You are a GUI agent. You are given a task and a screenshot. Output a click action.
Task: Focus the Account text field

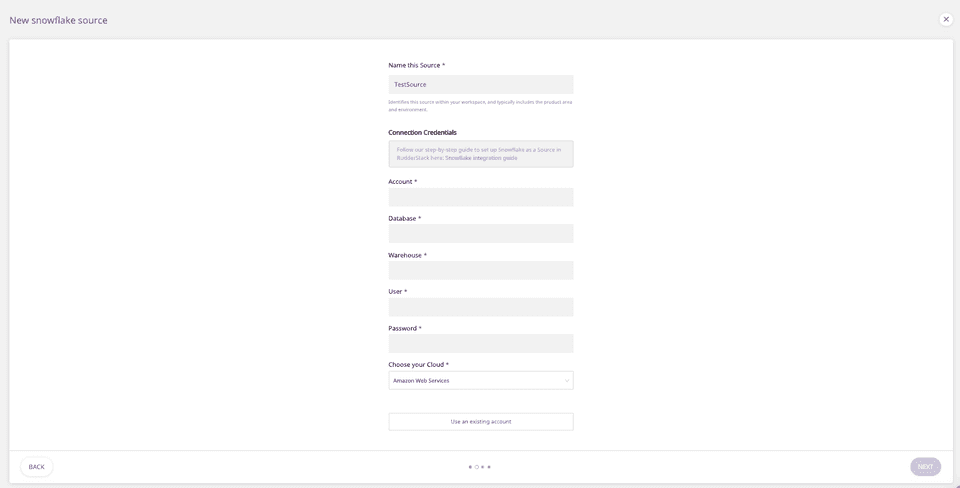click(x=480, y=198)
